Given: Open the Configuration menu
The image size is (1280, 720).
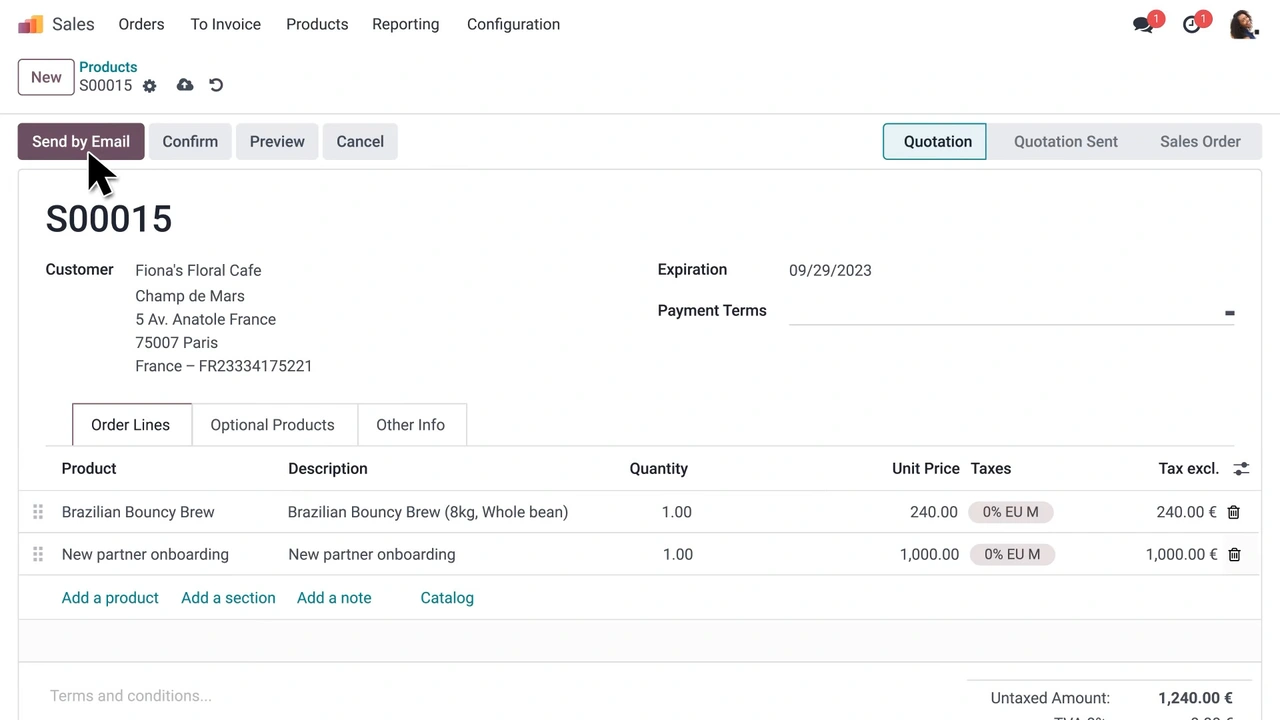Looking at the screenshot, I should (x=513, y=24).
